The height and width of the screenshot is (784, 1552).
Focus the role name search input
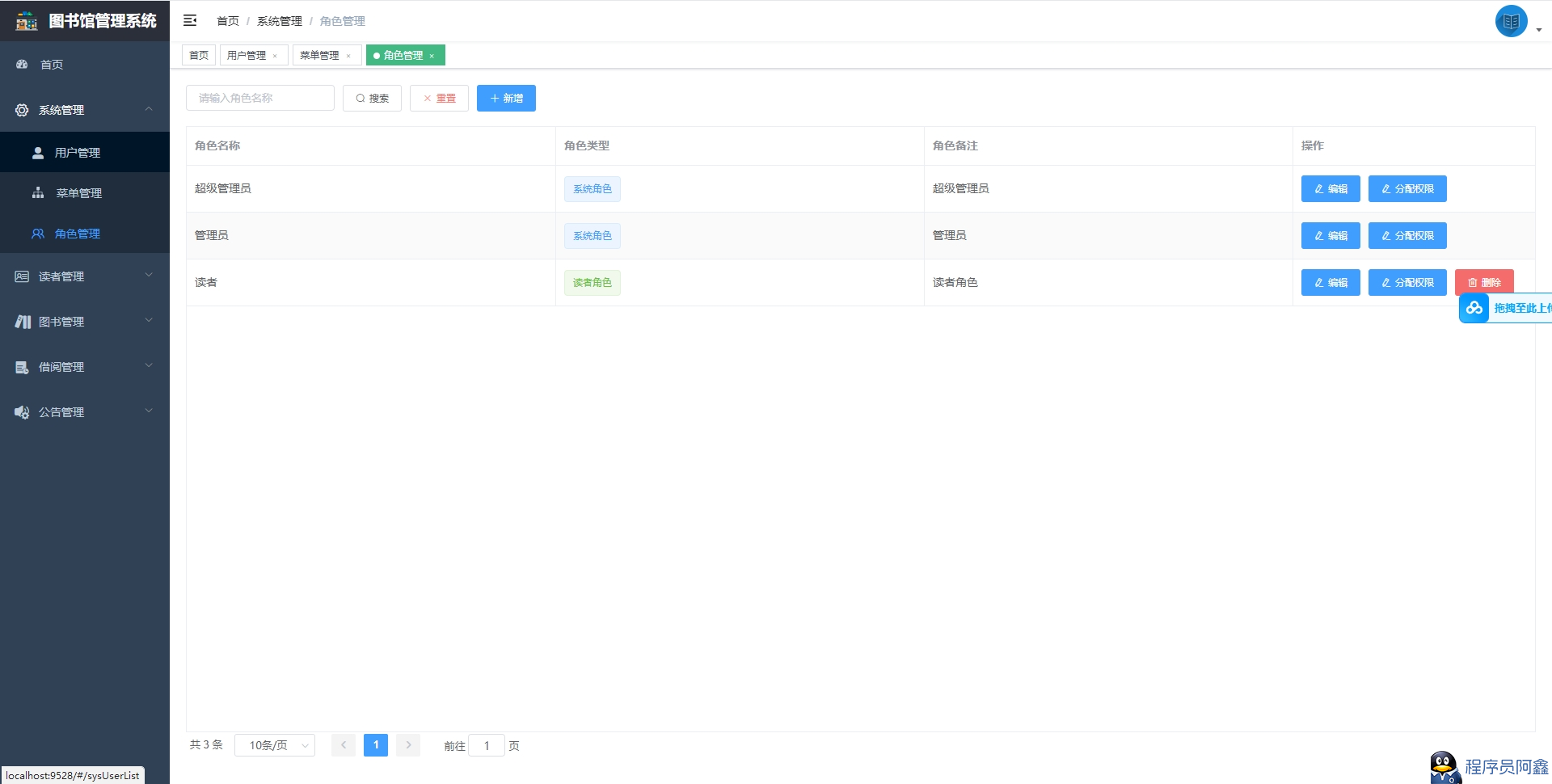(260, 98)
